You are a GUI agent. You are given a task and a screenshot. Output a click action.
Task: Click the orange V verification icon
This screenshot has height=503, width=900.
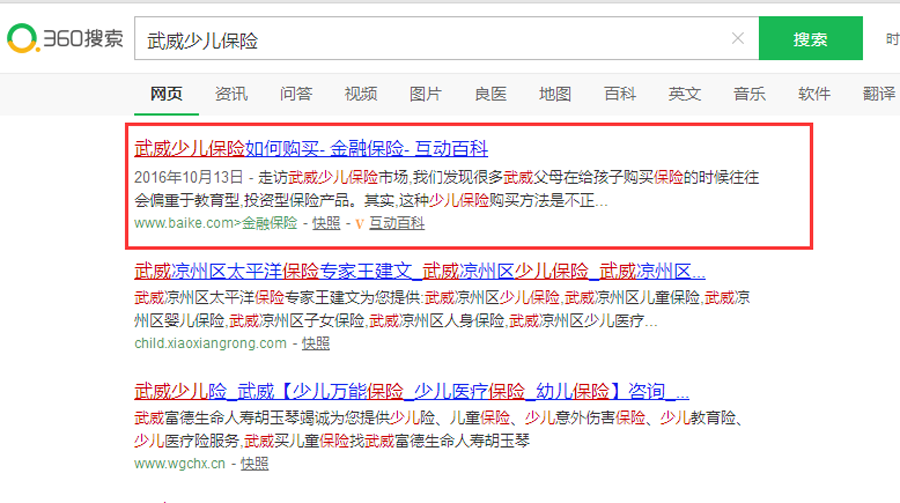click(x=359, y=223)
